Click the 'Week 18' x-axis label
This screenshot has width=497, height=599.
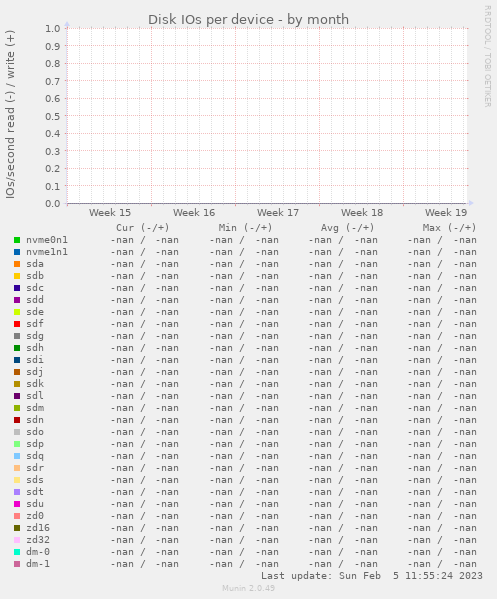362,213
